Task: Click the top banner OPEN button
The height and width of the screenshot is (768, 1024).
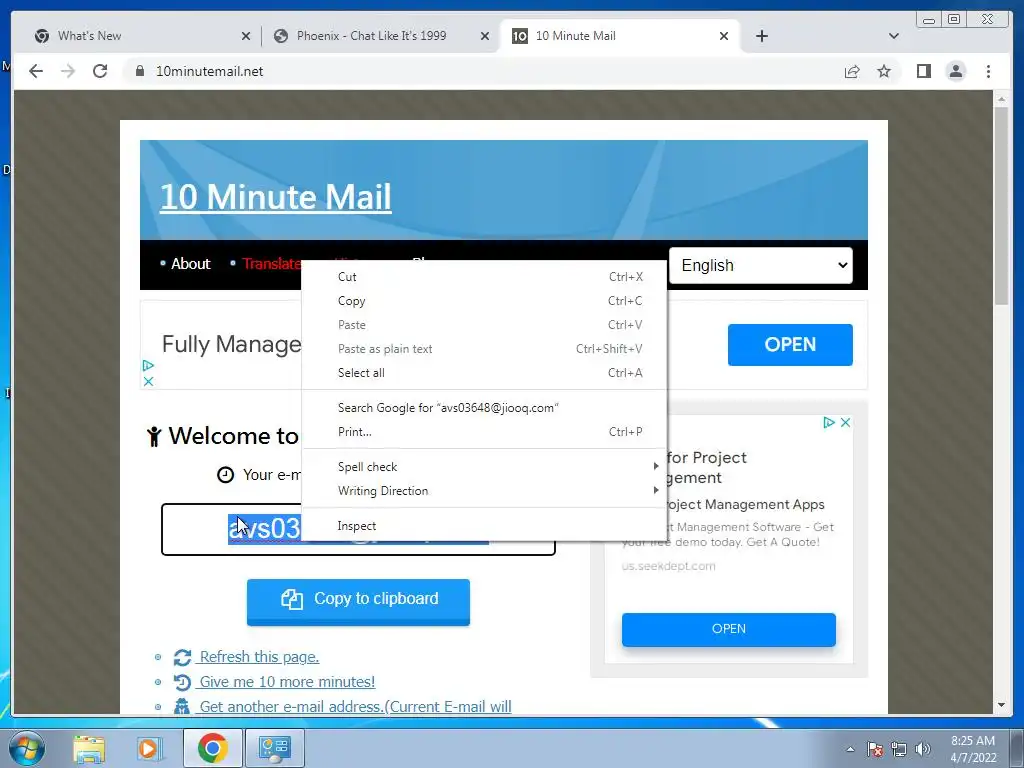Action: click(790, 345)
